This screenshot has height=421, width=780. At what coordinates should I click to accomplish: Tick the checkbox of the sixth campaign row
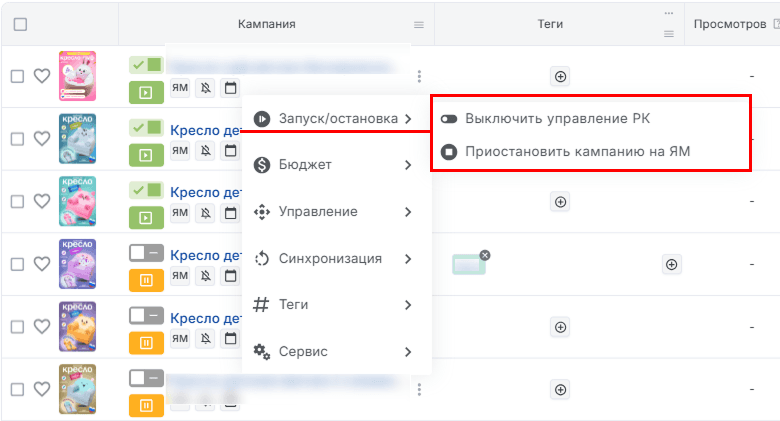tap(17, 389)
